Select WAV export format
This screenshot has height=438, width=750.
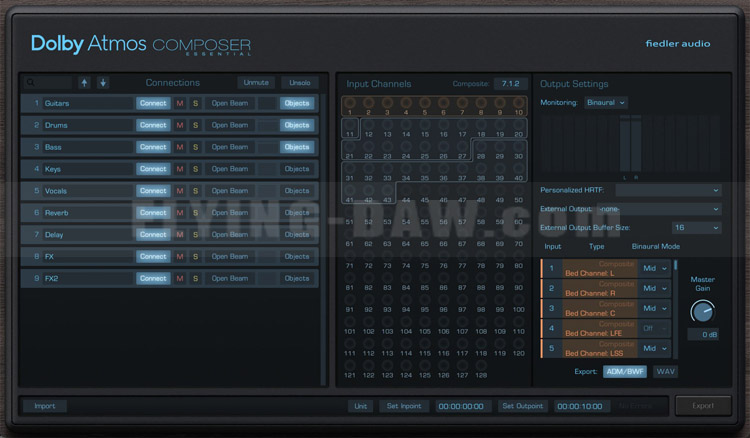pyautogui.click(x=665, y=372)
